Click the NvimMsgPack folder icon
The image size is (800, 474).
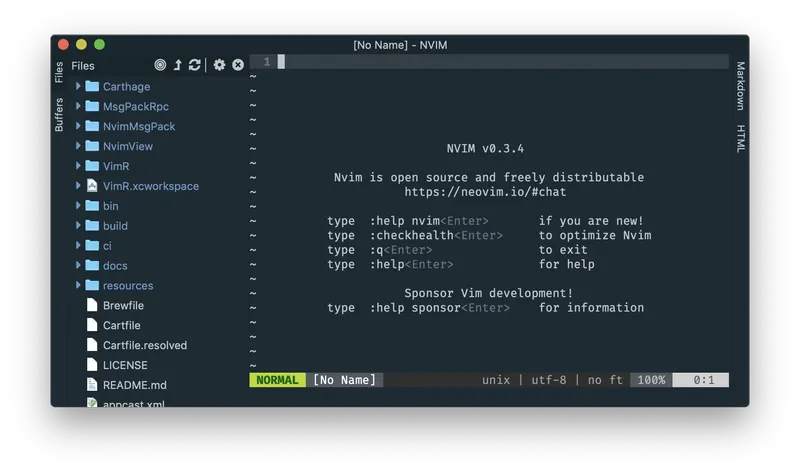92,126
